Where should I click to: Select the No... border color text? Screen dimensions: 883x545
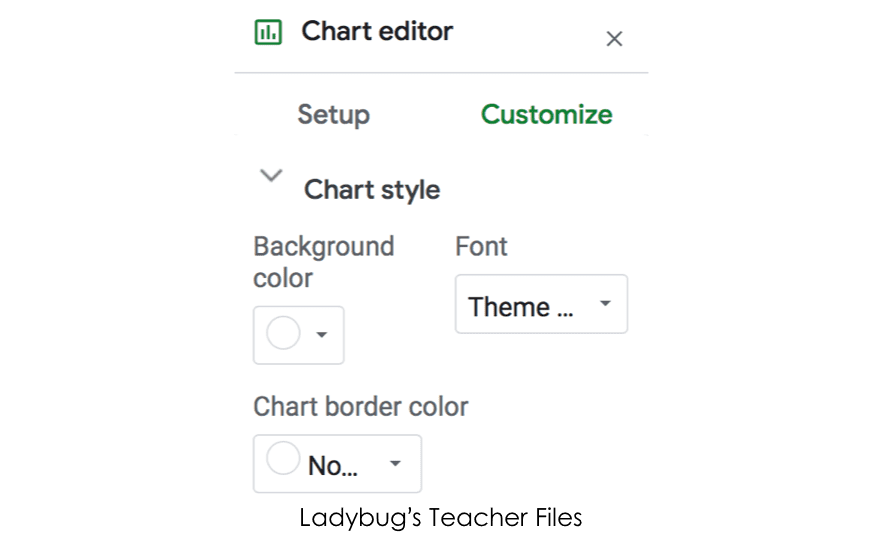click(x=332, y=466)
